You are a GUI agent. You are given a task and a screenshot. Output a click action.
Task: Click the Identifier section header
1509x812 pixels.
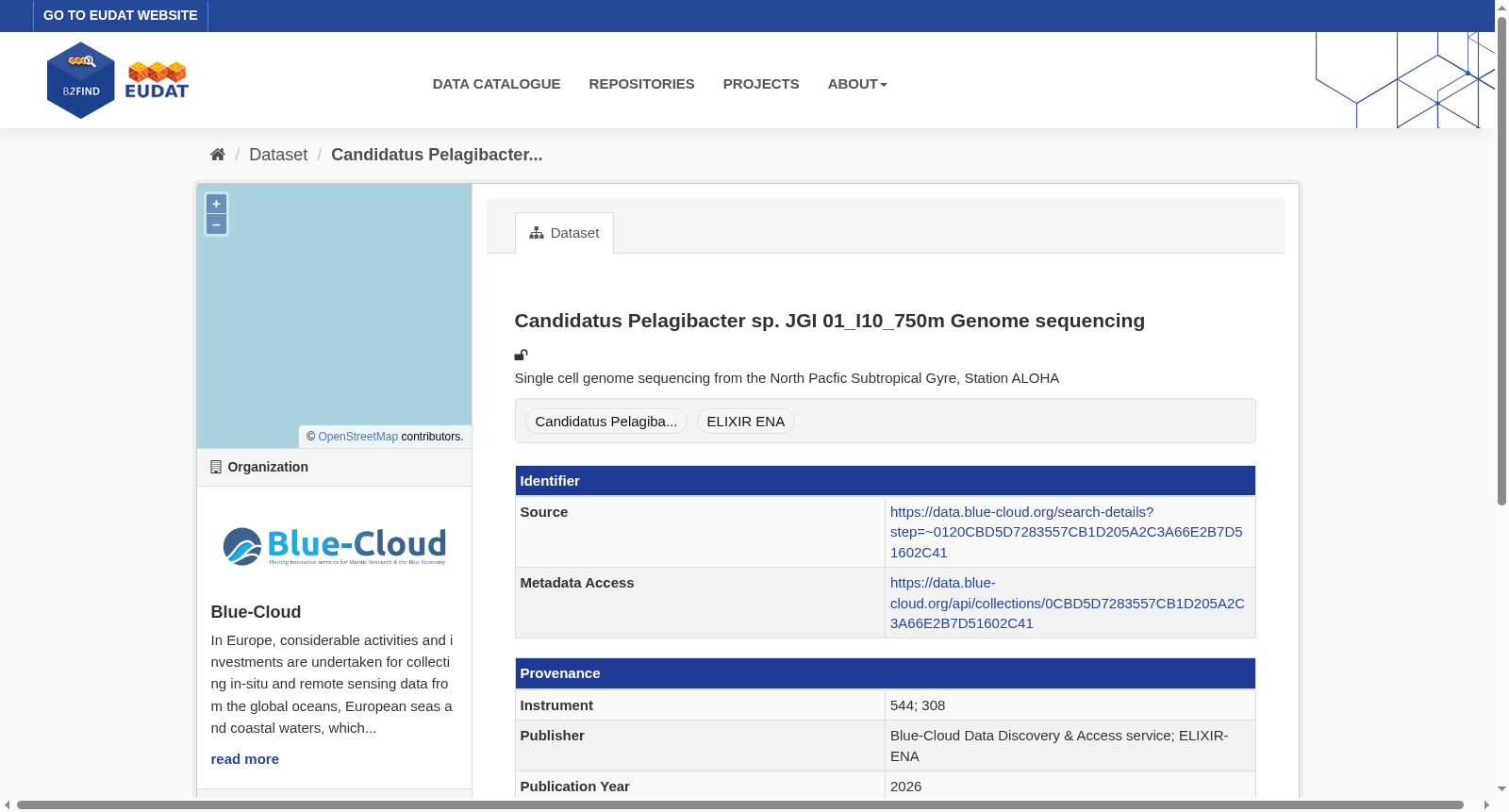tap(885, 481)
